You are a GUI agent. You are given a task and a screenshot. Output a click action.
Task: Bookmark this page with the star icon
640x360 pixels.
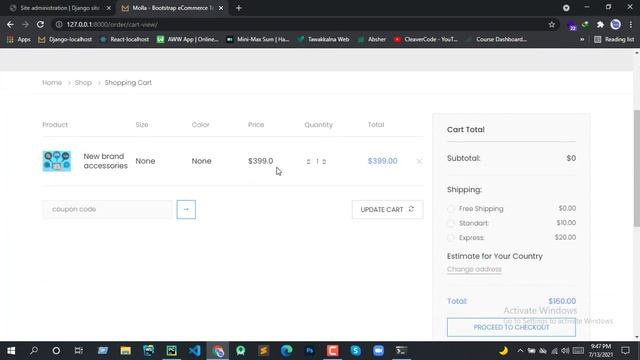point(552,24)
